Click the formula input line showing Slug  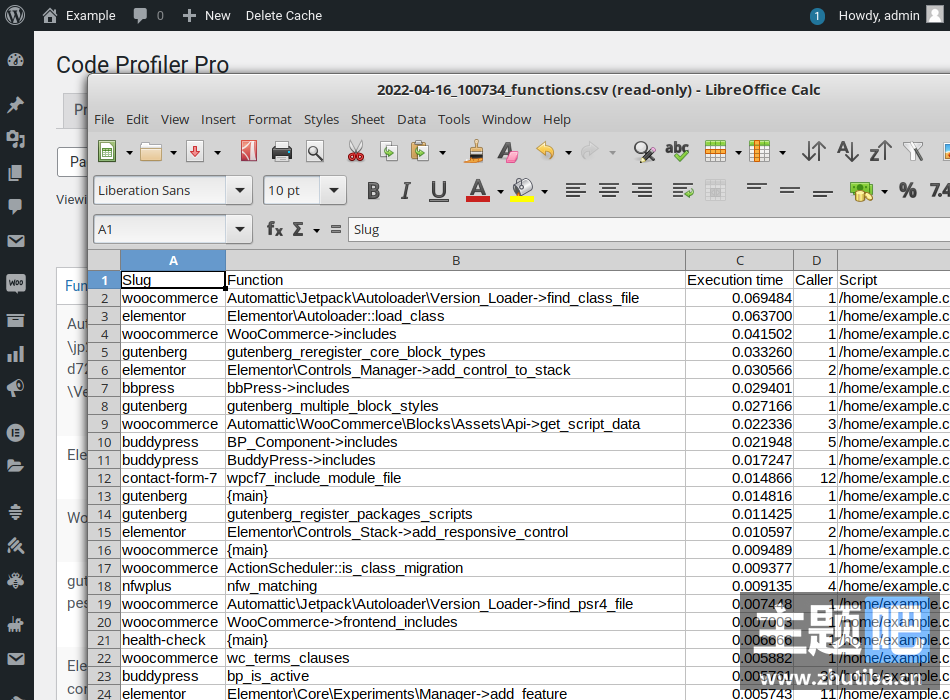point(649,229)
